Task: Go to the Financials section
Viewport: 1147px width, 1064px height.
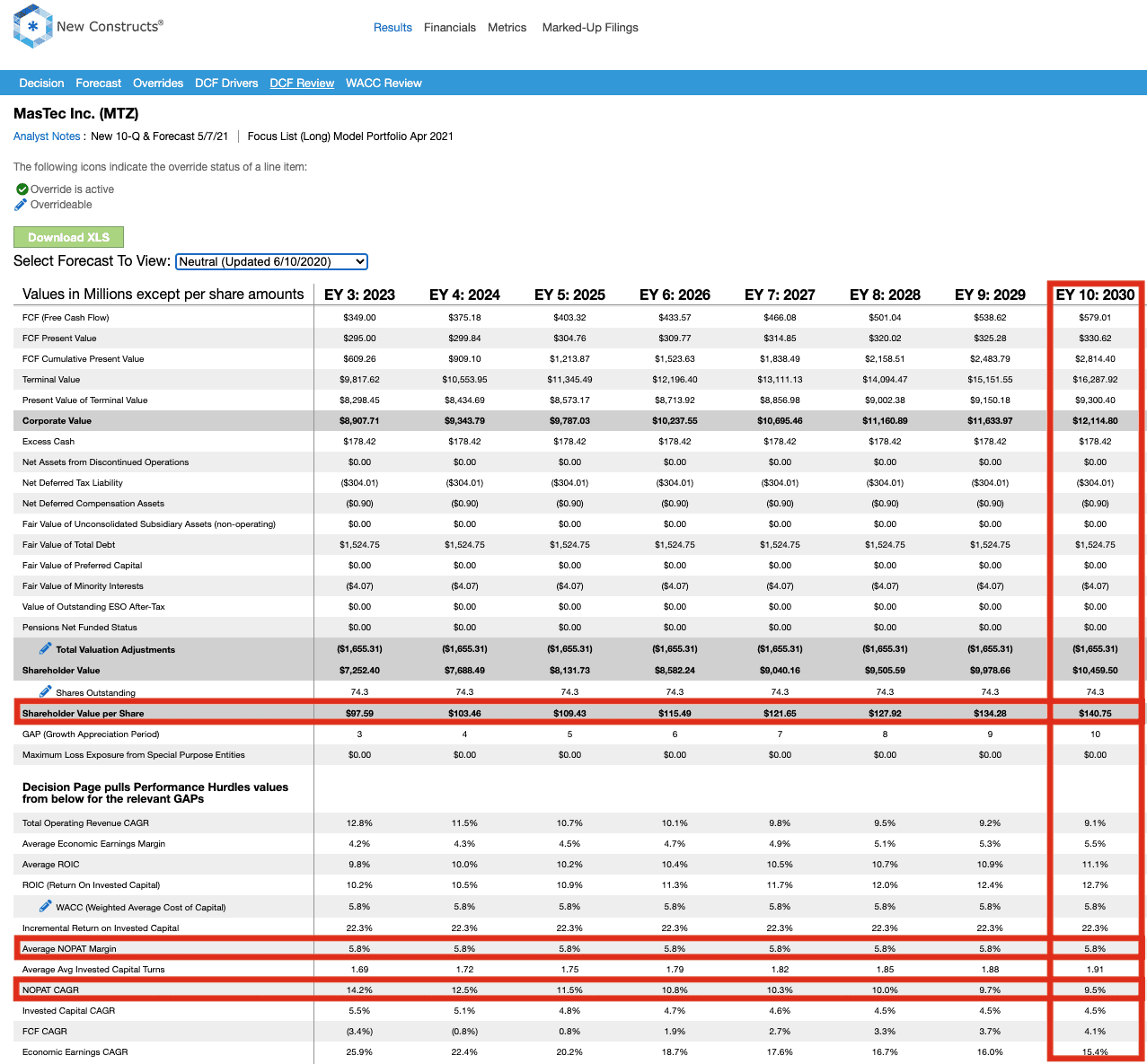Action: click(x=450, y=28)
